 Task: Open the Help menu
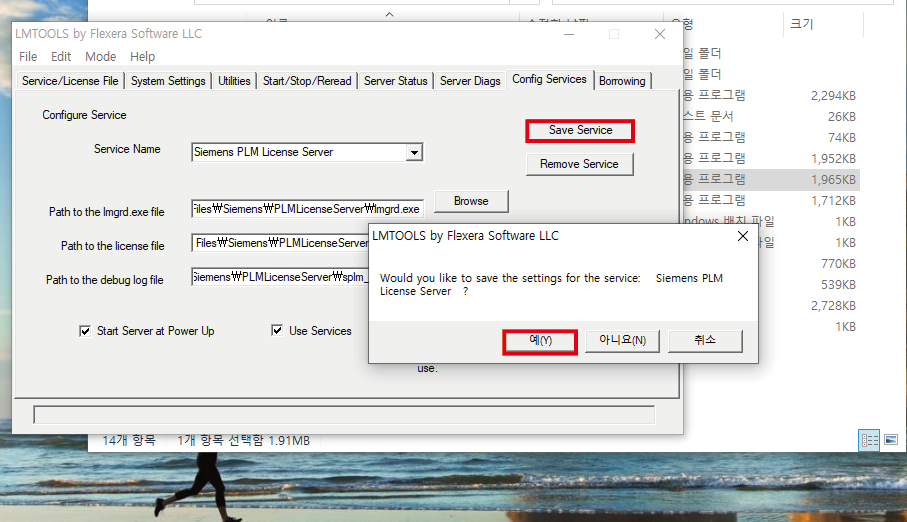click(x=142, y=57)
